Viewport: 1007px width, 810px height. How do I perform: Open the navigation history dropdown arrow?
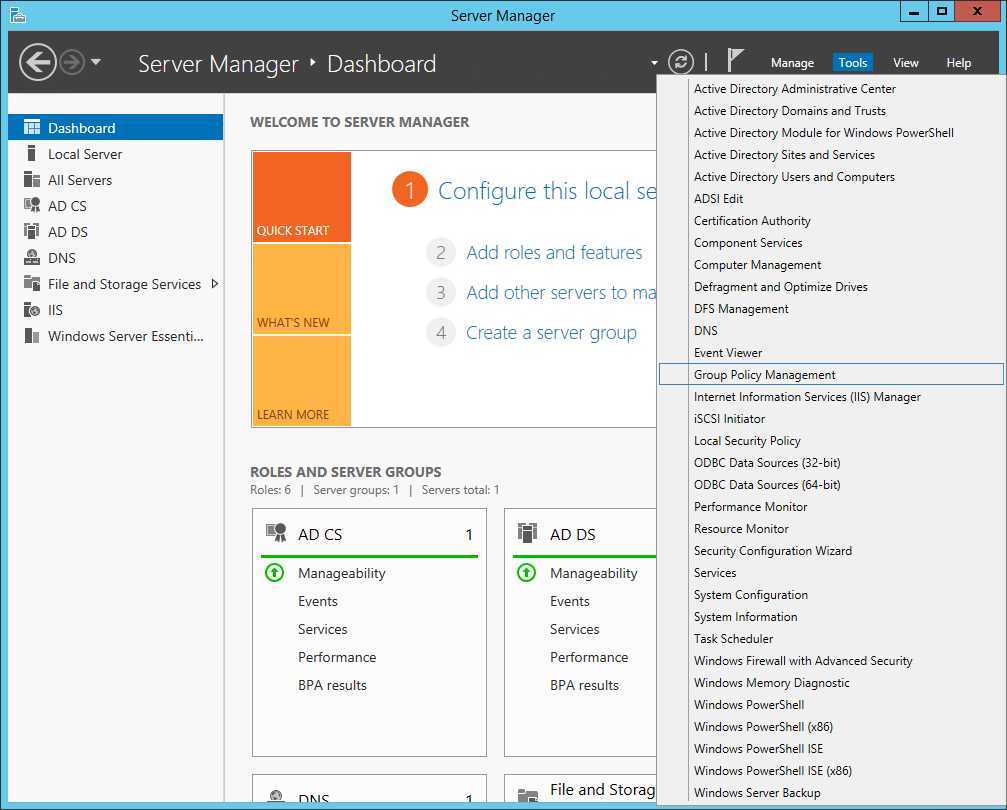pyautogui.click(x=96, y=62)
